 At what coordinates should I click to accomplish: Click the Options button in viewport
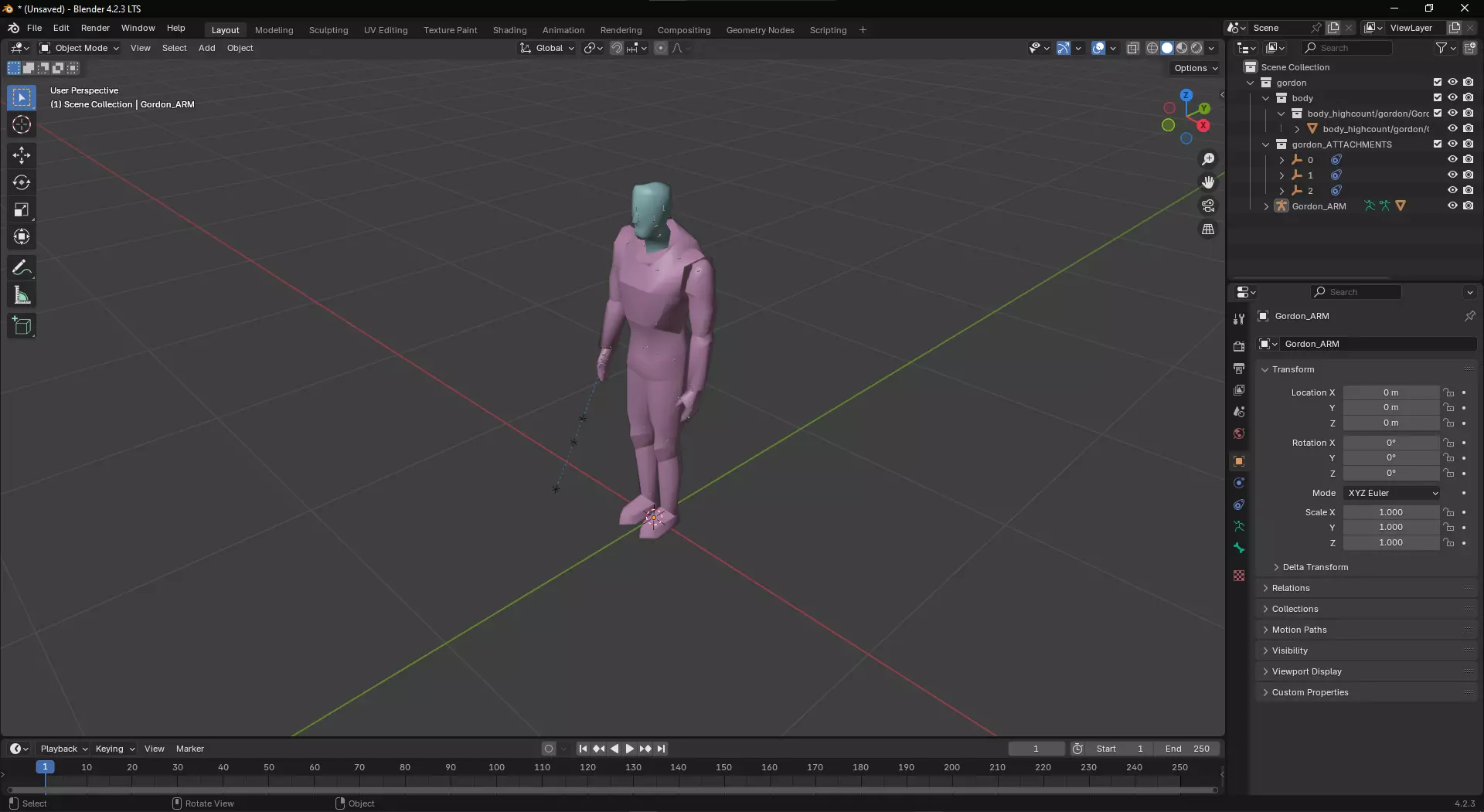[x=1195, y=68]
